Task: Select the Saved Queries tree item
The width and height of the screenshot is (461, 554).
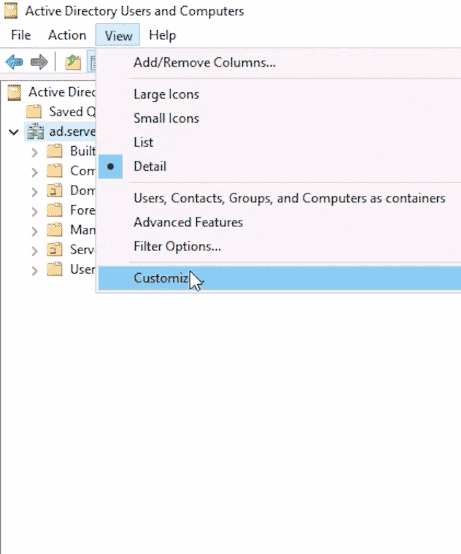Action: point(72,112)
